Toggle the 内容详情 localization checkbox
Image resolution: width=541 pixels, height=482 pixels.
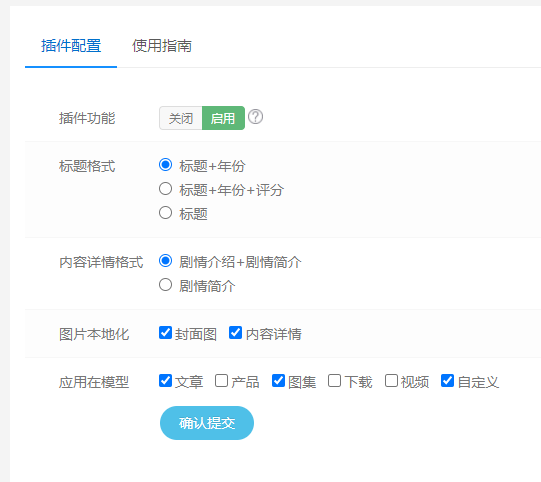pyautogui.click(x=235, y=333)
